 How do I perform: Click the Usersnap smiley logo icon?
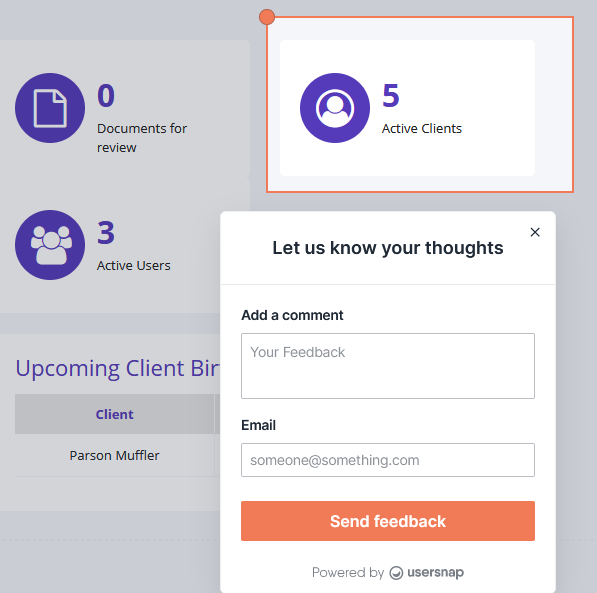point(396,572)
